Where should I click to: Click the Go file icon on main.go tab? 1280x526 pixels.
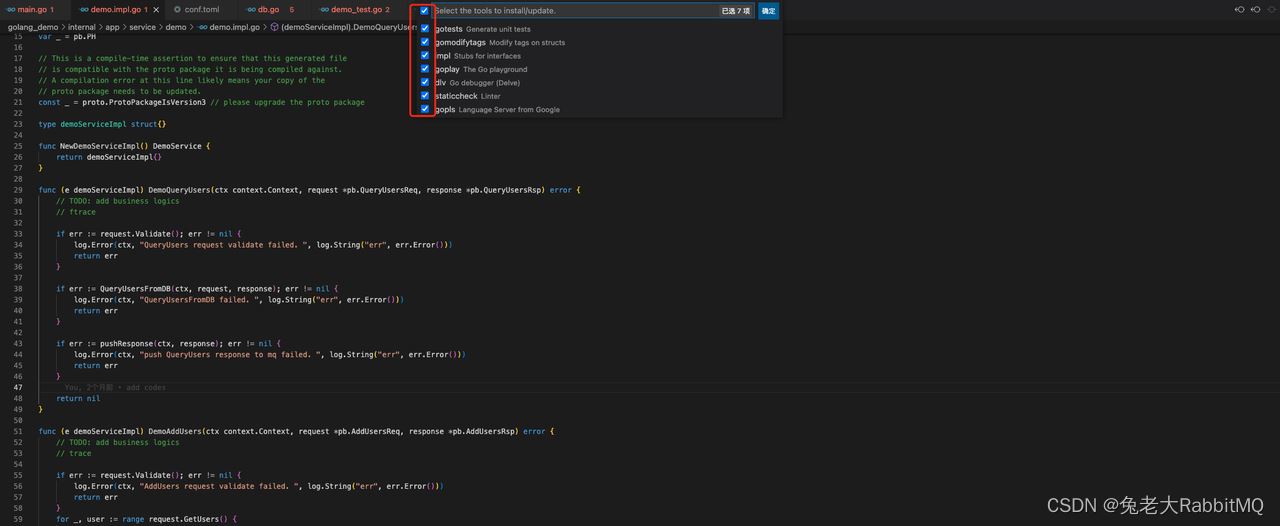11,10
